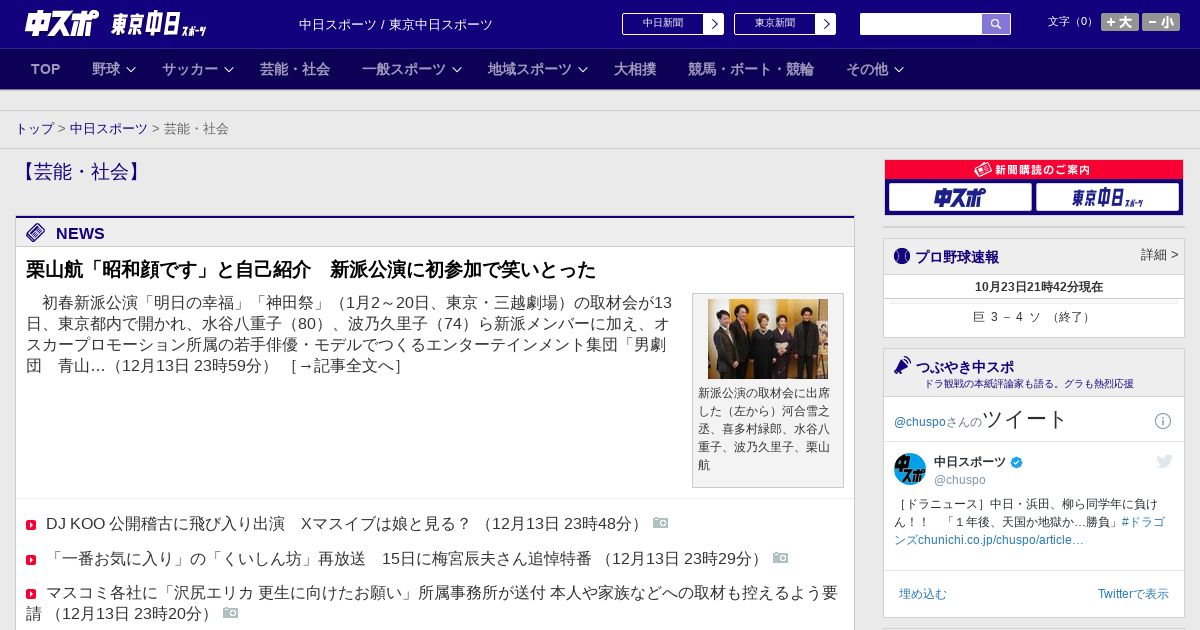Click 詳細 > for baseball live scores
The image size is (1200, 630).
pos(1160,255)
